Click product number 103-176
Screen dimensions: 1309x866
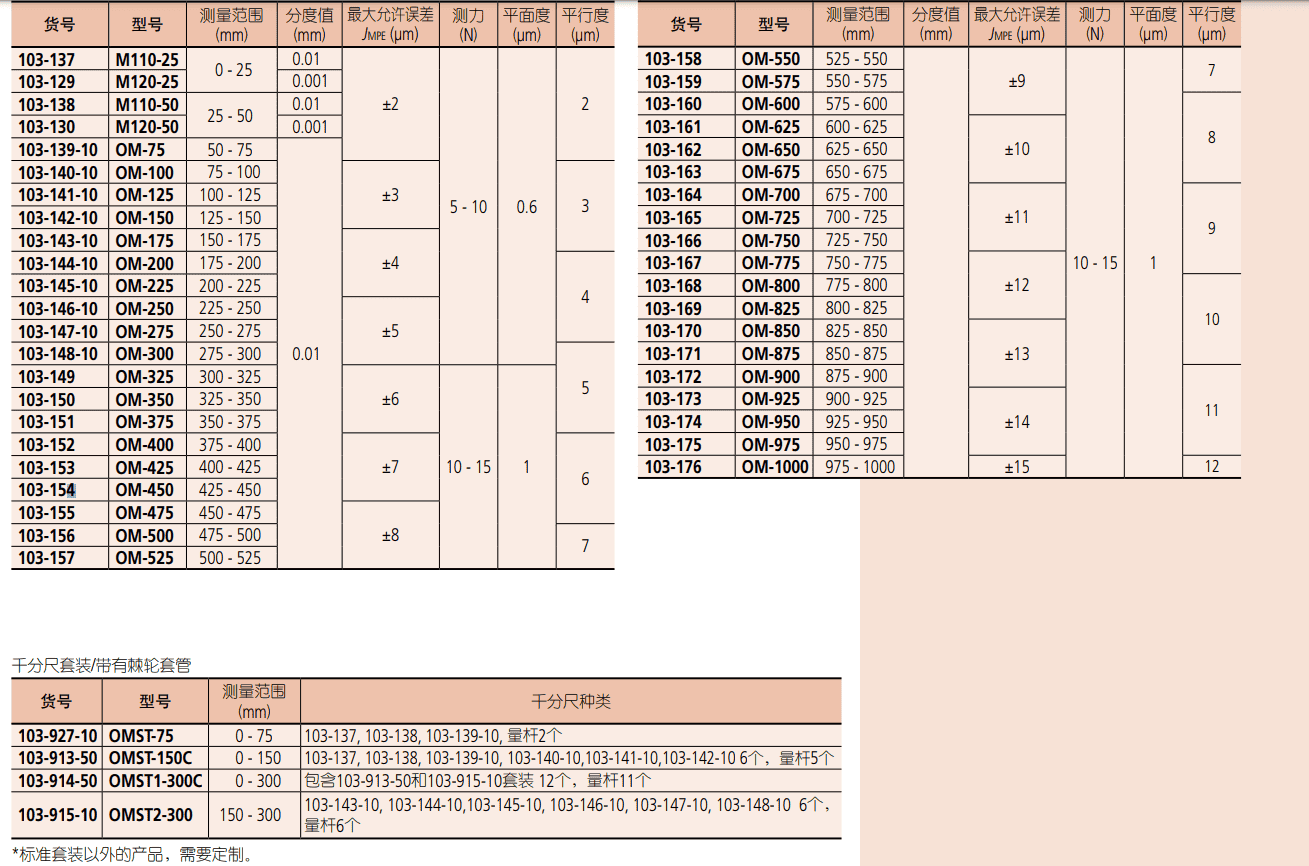673,467
